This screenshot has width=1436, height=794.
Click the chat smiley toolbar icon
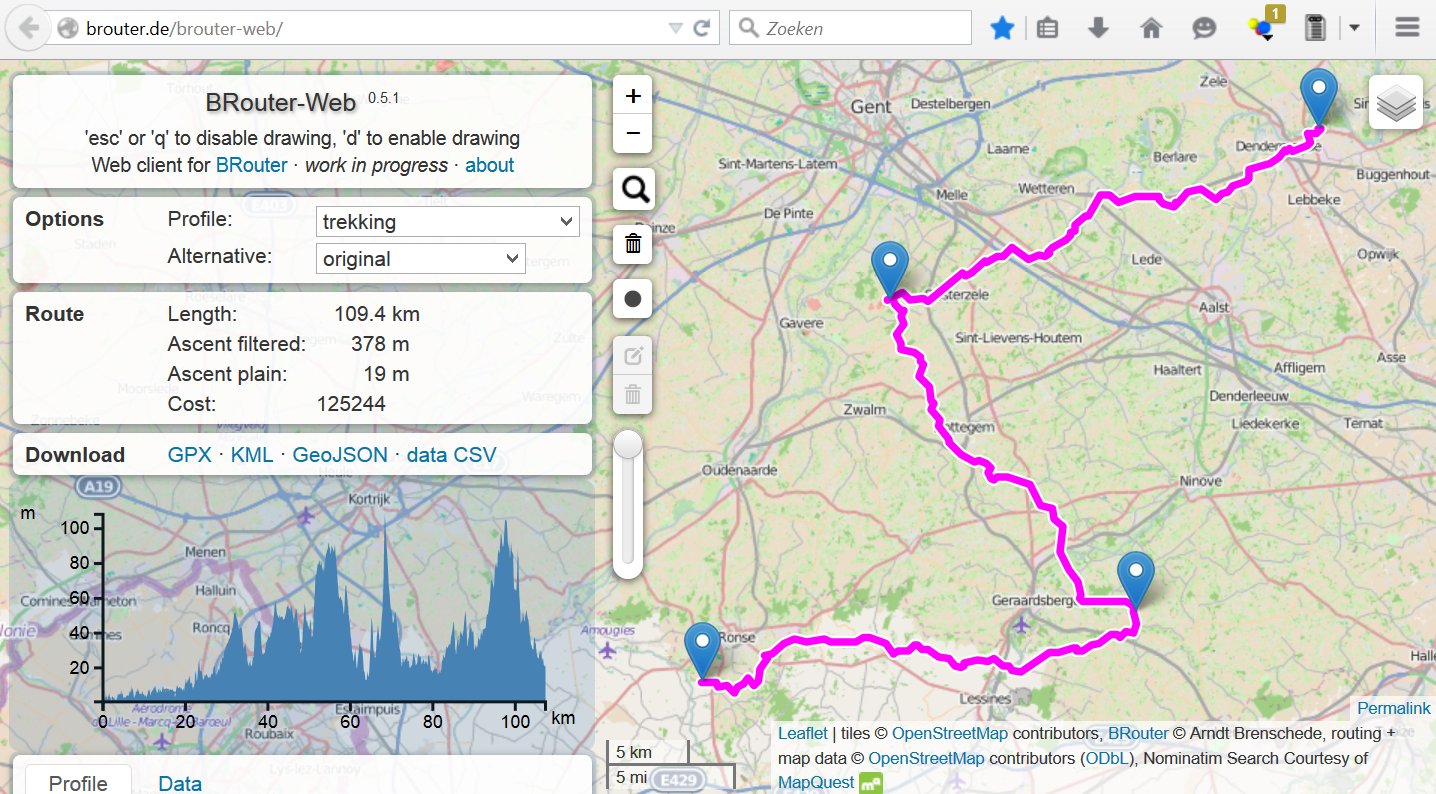(1204, 28)
